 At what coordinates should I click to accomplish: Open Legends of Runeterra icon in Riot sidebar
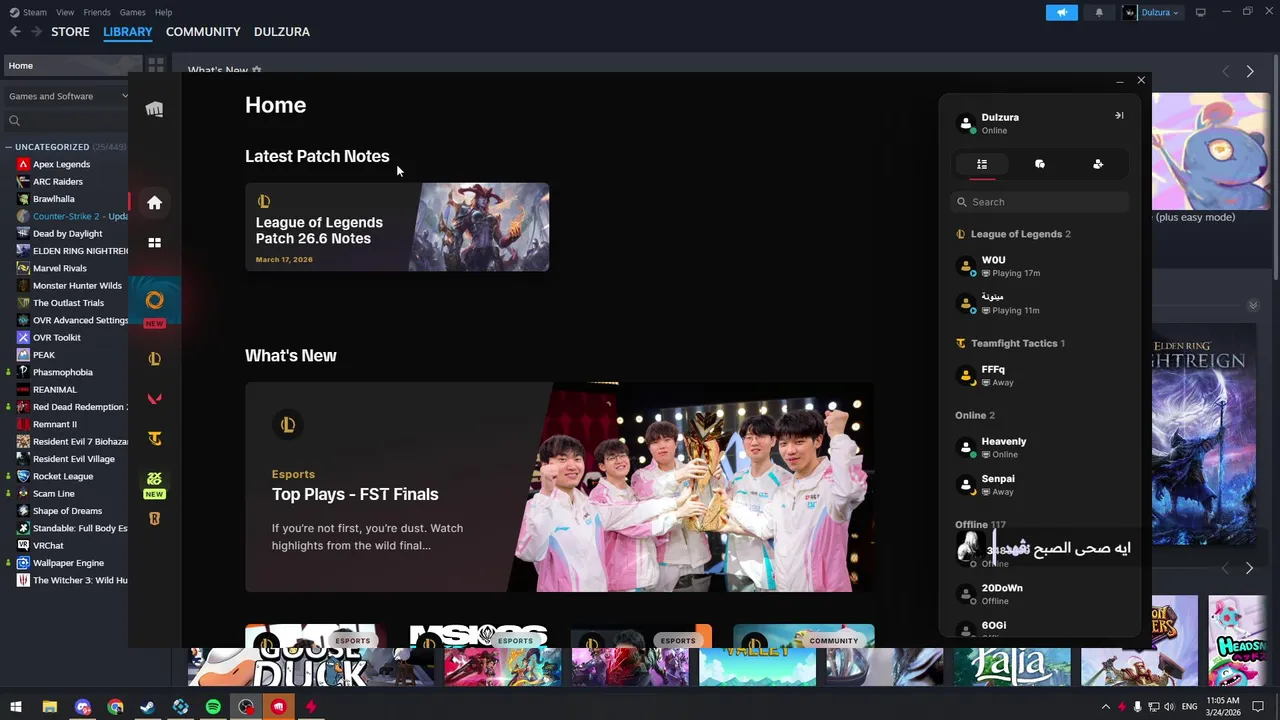(x=154, y=519)
